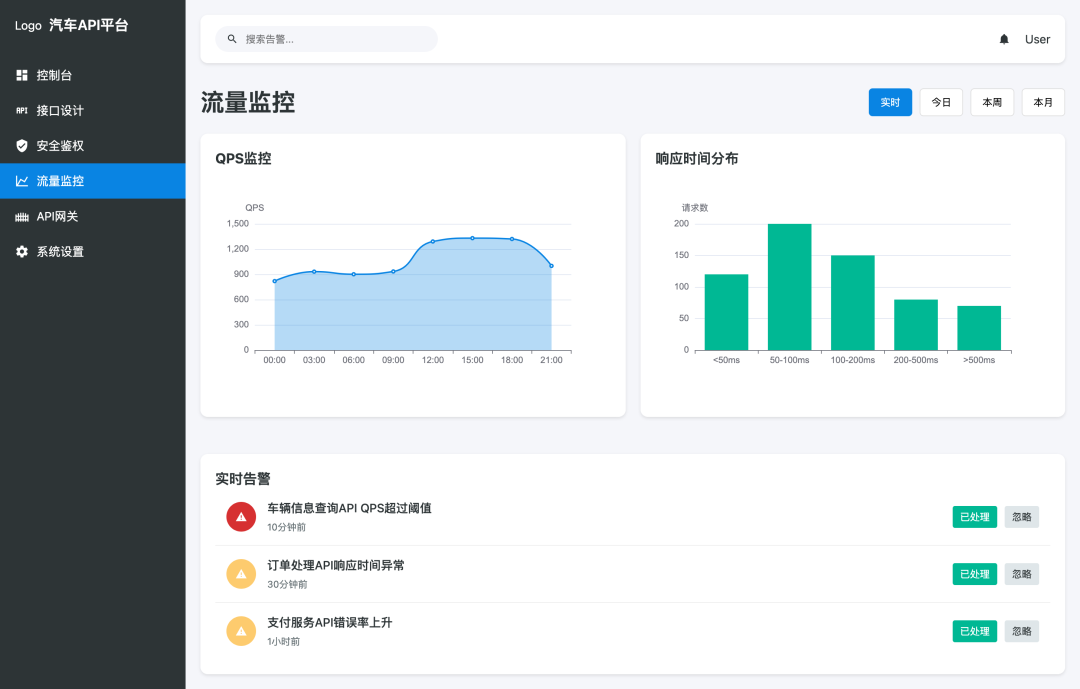Click the gear icon beside 系统设置
Image resolution: width=1080 pixels, height=689 pixels.
tap(22, 252)
